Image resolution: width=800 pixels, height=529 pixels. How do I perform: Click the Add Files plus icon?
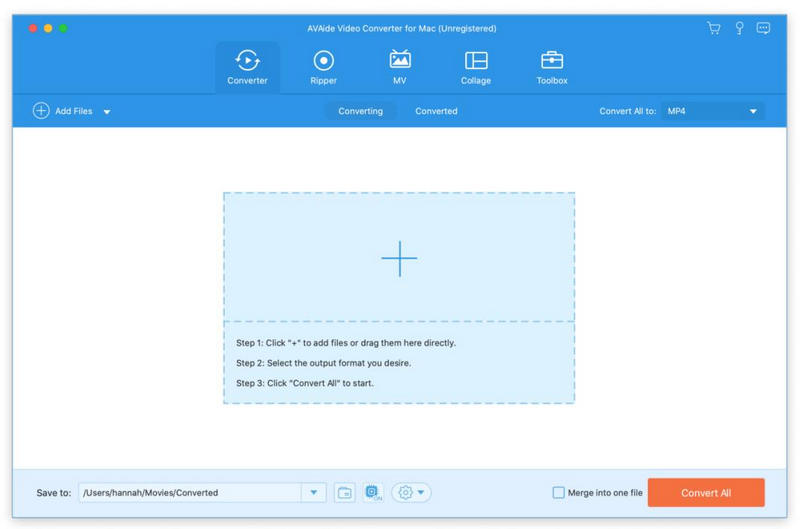(41, 111)
